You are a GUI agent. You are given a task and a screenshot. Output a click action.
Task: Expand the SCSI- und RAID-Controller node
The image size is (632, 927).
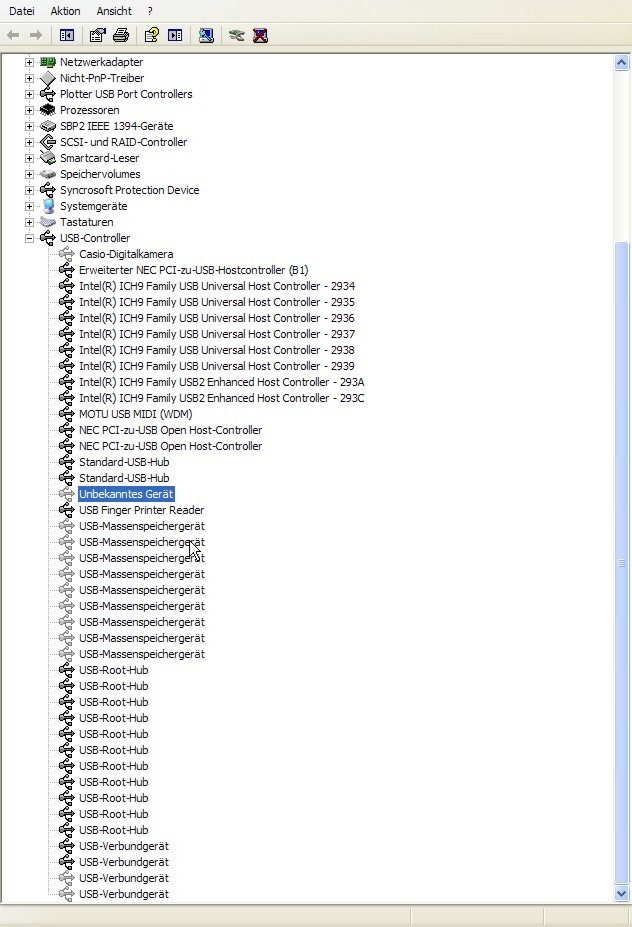point(29,142)
